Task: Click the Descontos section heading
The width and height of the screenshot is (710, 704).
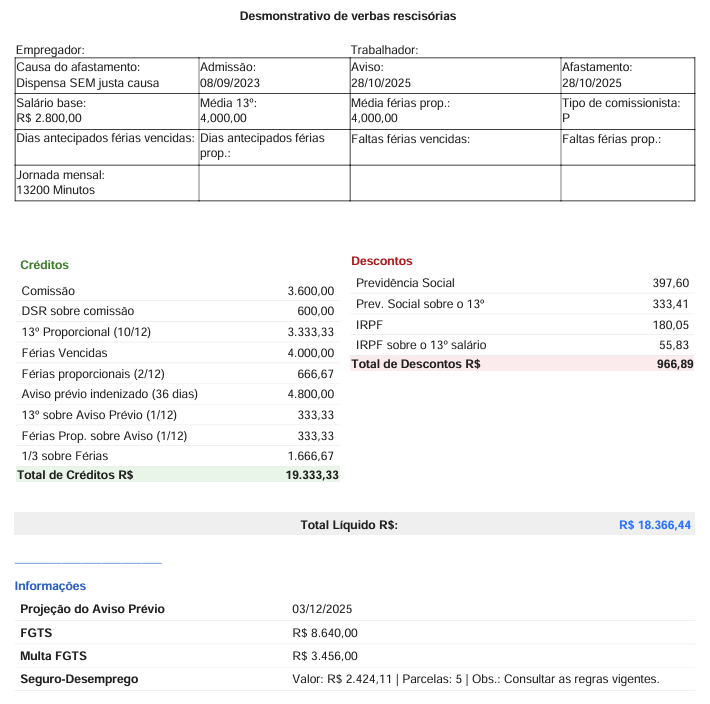Action: [381, 261]
